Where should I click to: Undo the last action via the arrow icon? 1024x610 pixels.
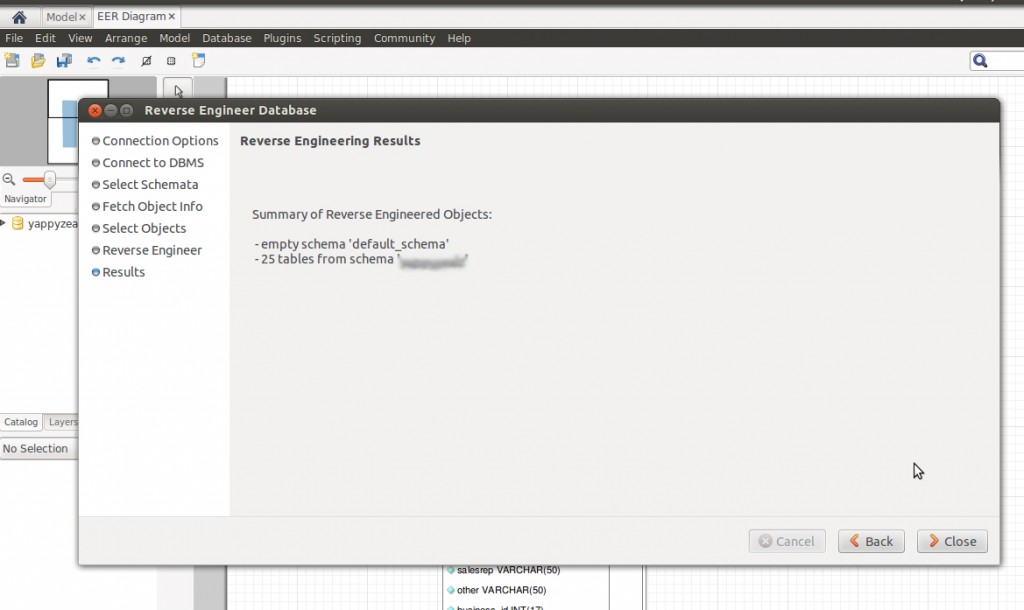point(92,60)
